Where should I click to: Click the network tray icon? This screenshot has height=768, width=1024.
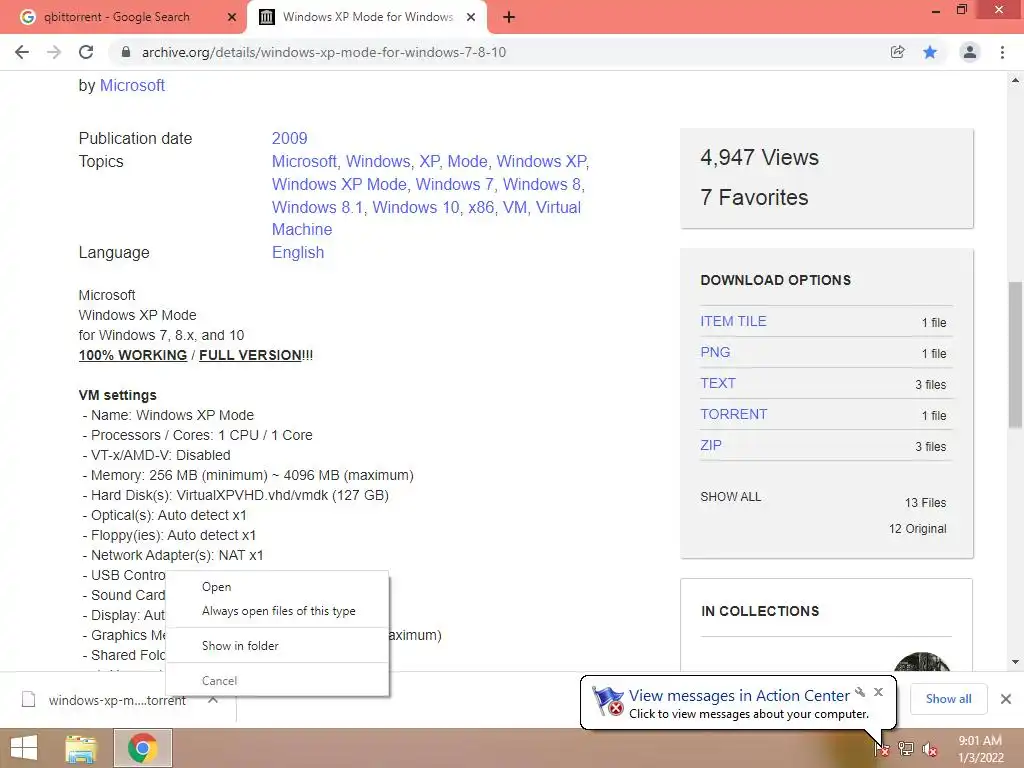coord(906,748)
